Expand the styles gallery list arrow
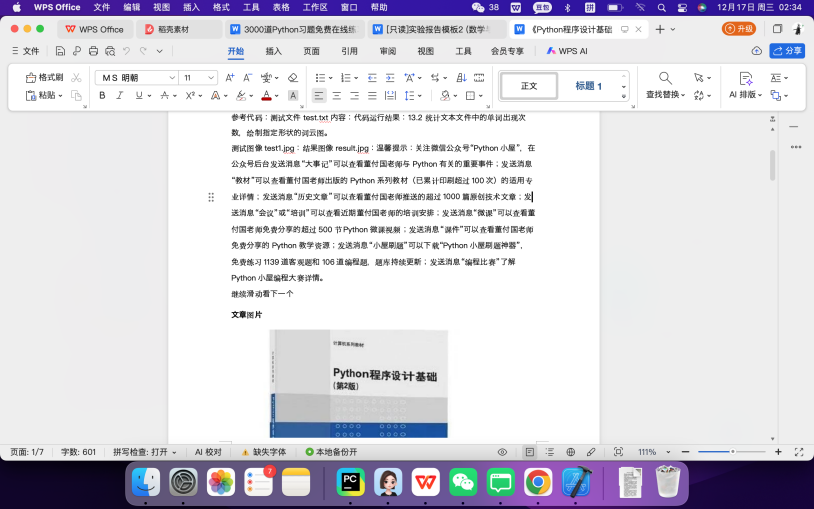The height and width of the screenshot is (509, 814). point(623,96)
